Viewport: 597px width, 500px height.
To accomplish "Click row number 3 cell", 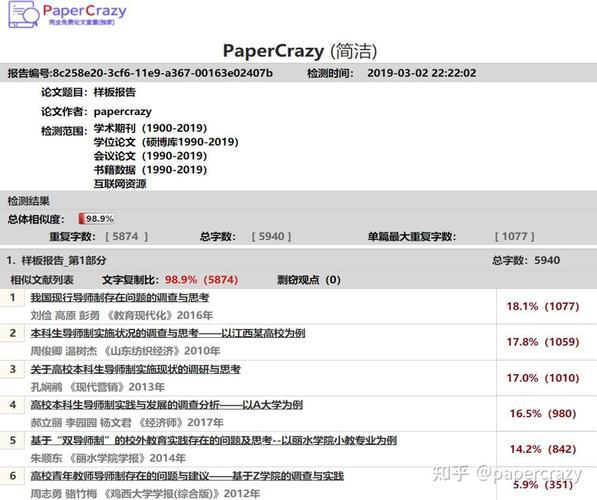I will pos(13,369).
